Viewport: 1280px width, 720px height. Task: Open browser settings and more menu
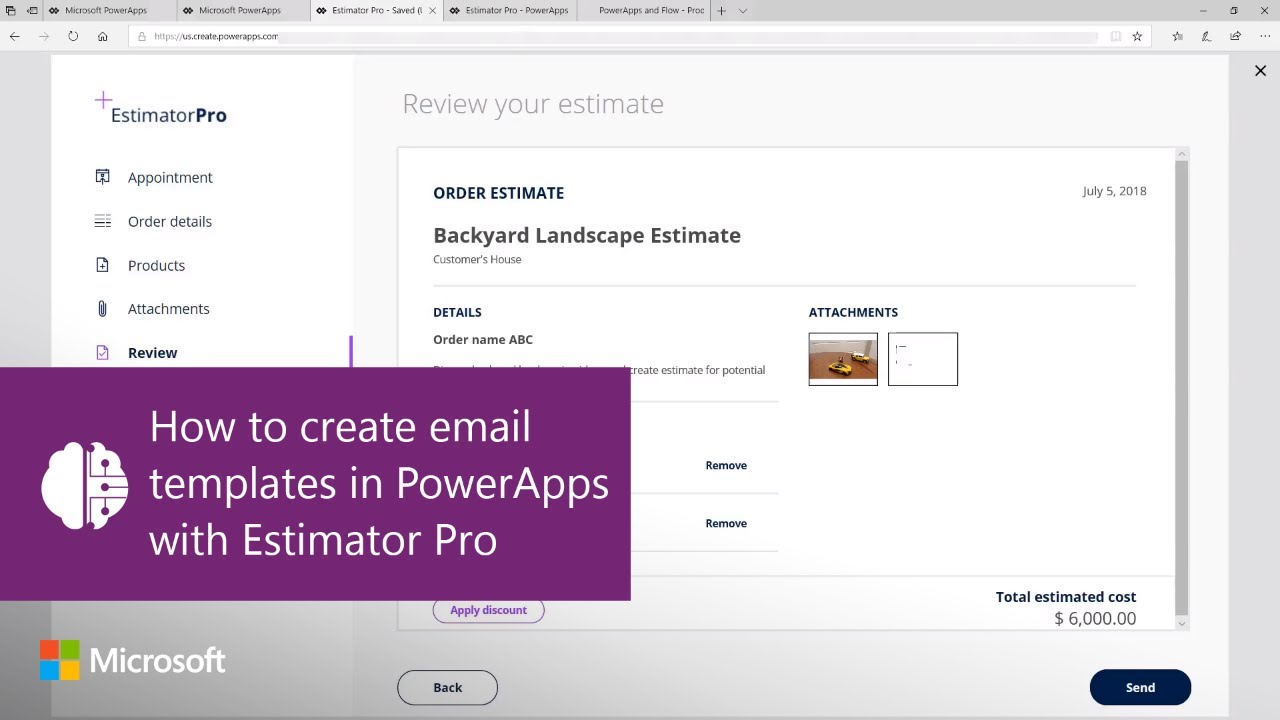click(1265, 36)
